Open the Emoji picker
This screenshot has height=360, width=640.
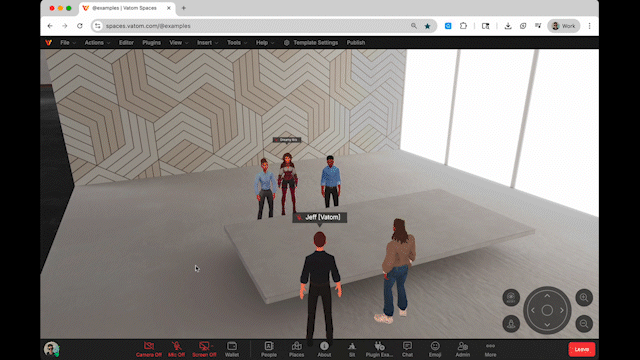435,349
